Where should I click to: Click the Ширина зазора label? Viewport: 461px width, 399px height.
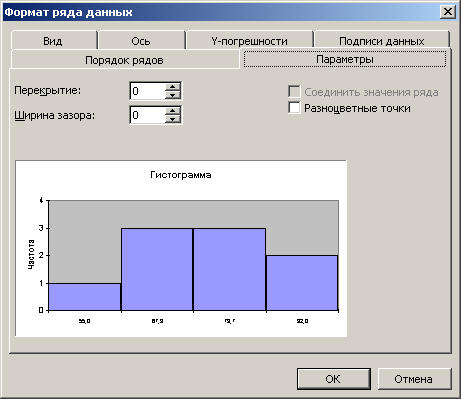54,115
